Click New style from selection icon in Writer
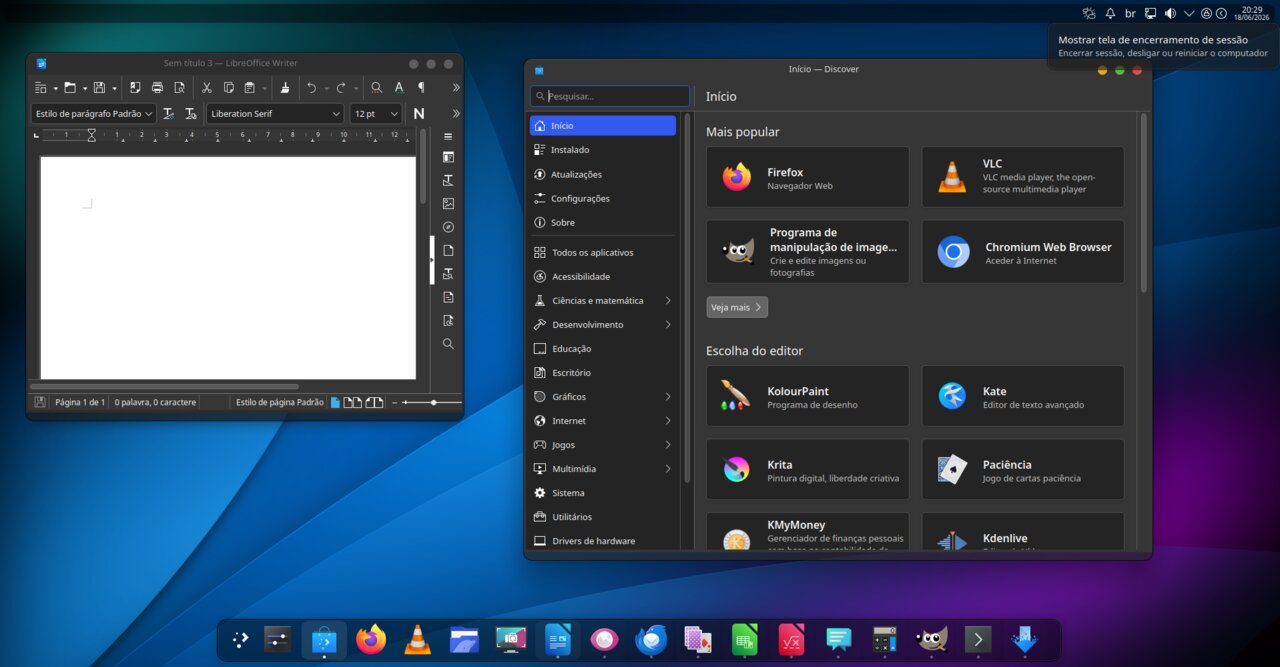 [x=191, y=114]
